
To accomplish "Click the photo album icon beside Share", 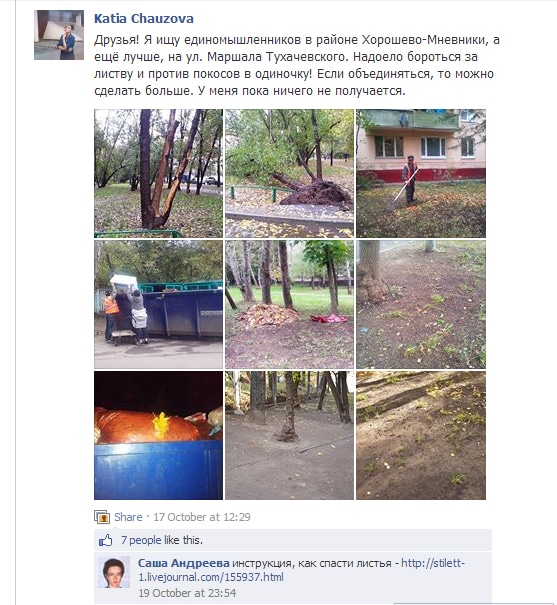I will pyautogui.click(x=102, y=517).
